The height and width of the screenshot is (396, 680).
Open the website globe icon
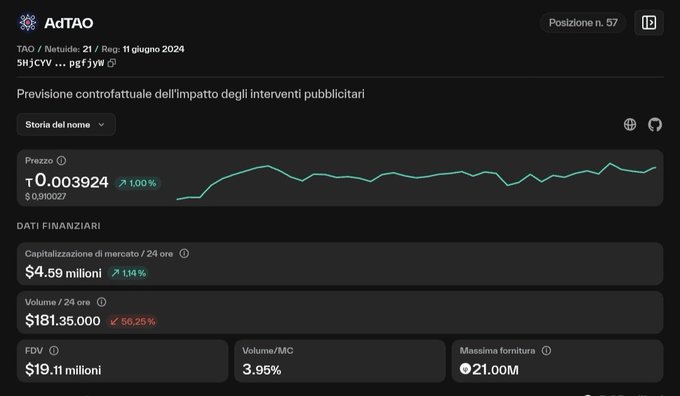(630, 125)
